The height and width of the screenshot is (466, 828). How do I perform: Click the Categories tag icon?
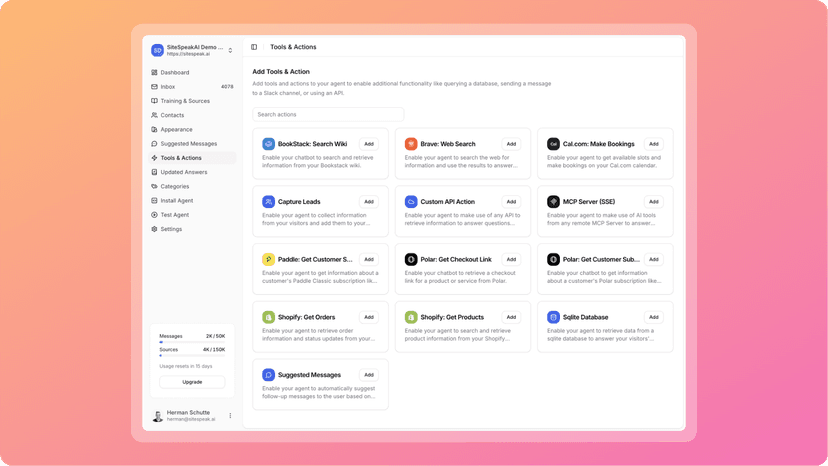[x=154, y=187]
